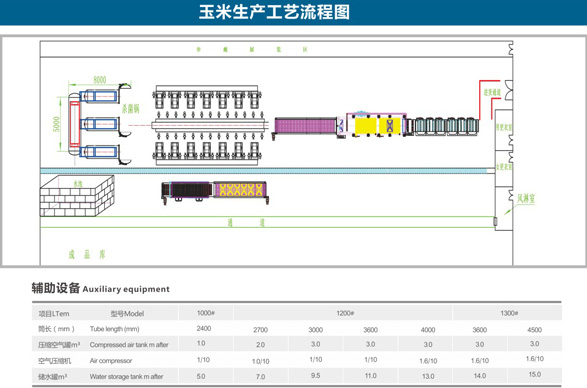The width and height of the screenshot is (587, 388).
Task: Click the 成品库 label at bottom left
Action: tap(87, 255)
